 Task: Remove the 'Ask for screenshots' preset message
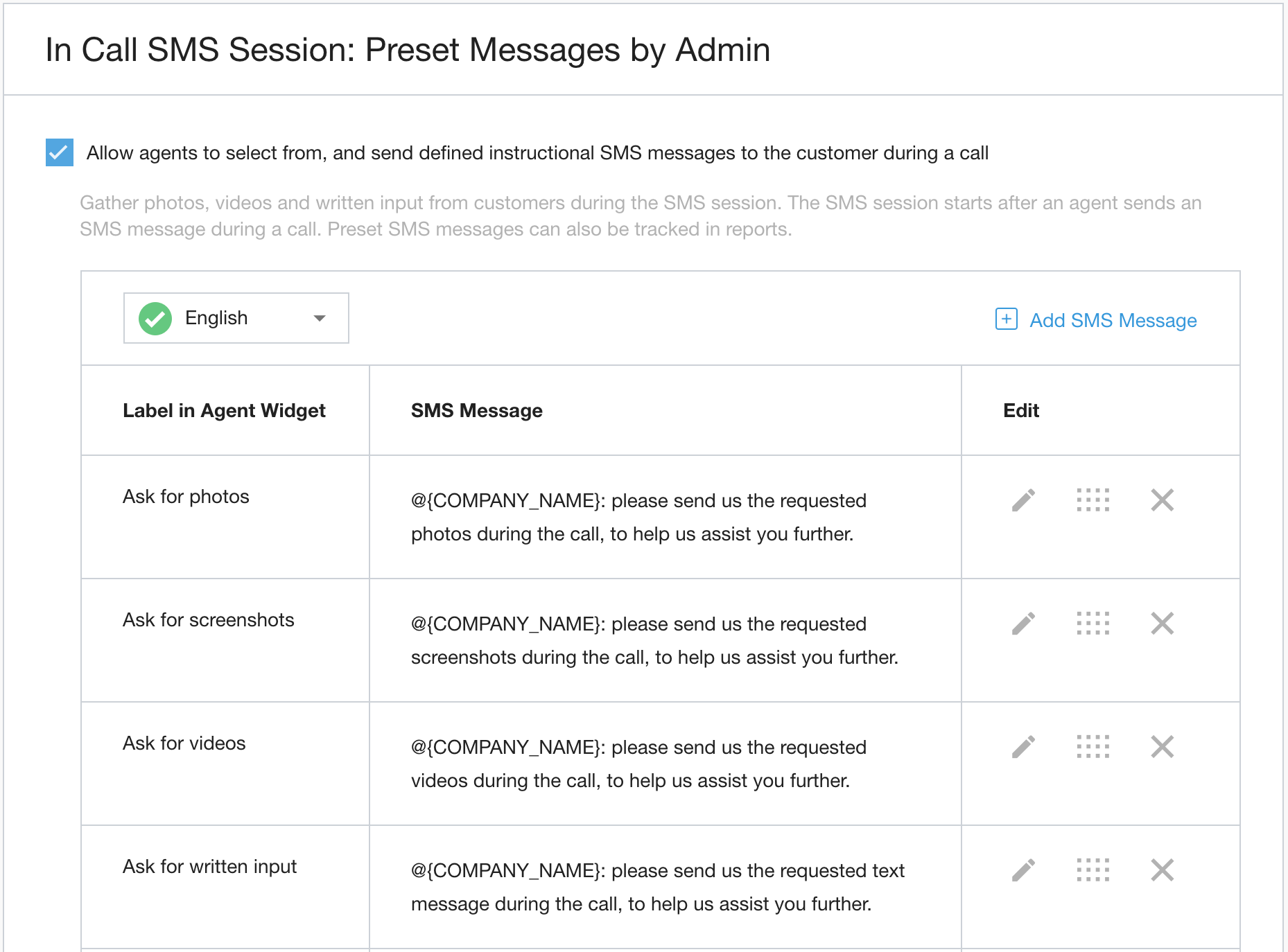[x=1162, y=623]
